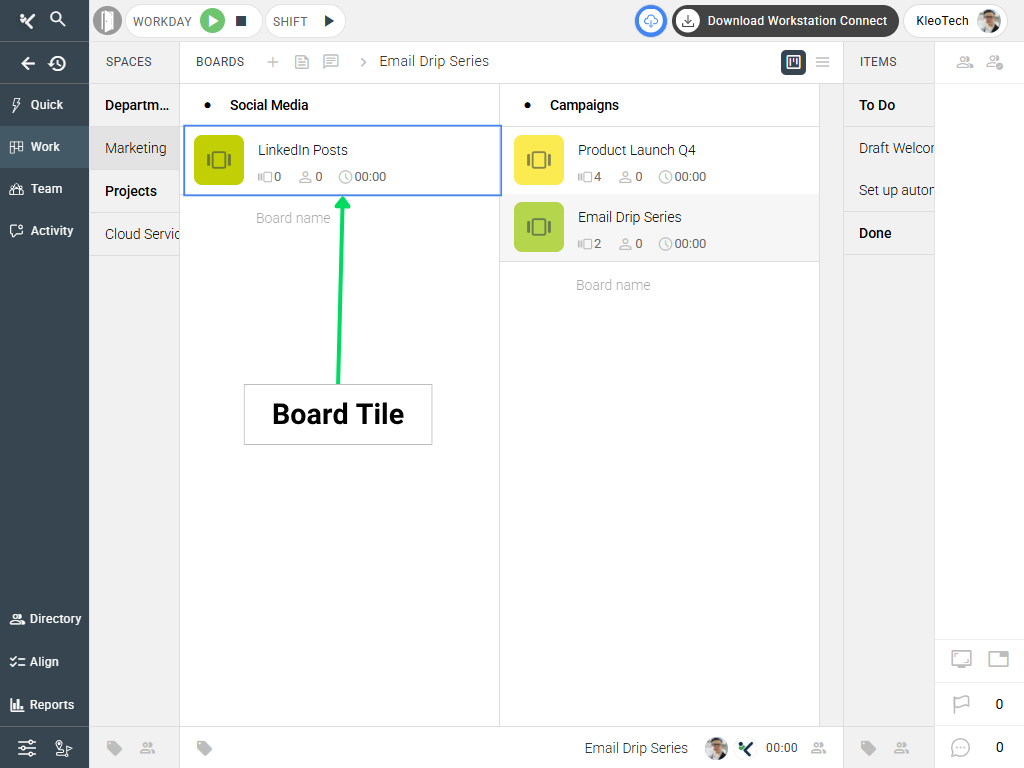
Task: Start the Shift play button
Action: pyautogui.click(x=329, y=21)
